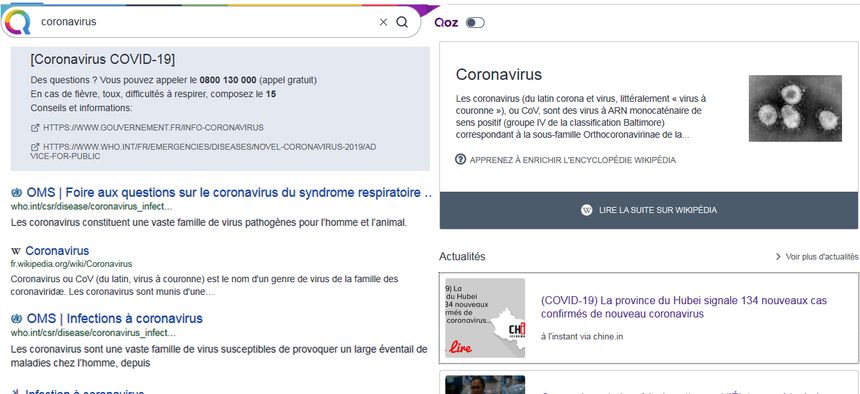Image resolution: width=860 pixels, height=394 pixels.
Task: Click the WHO favicon beside Foire aux questions
Action: click(16, 193)
